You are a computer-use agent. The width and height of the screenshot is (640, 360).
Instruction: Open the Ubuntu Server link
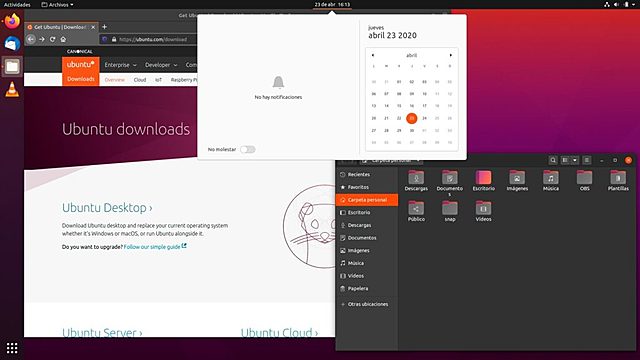coord(102,332)
